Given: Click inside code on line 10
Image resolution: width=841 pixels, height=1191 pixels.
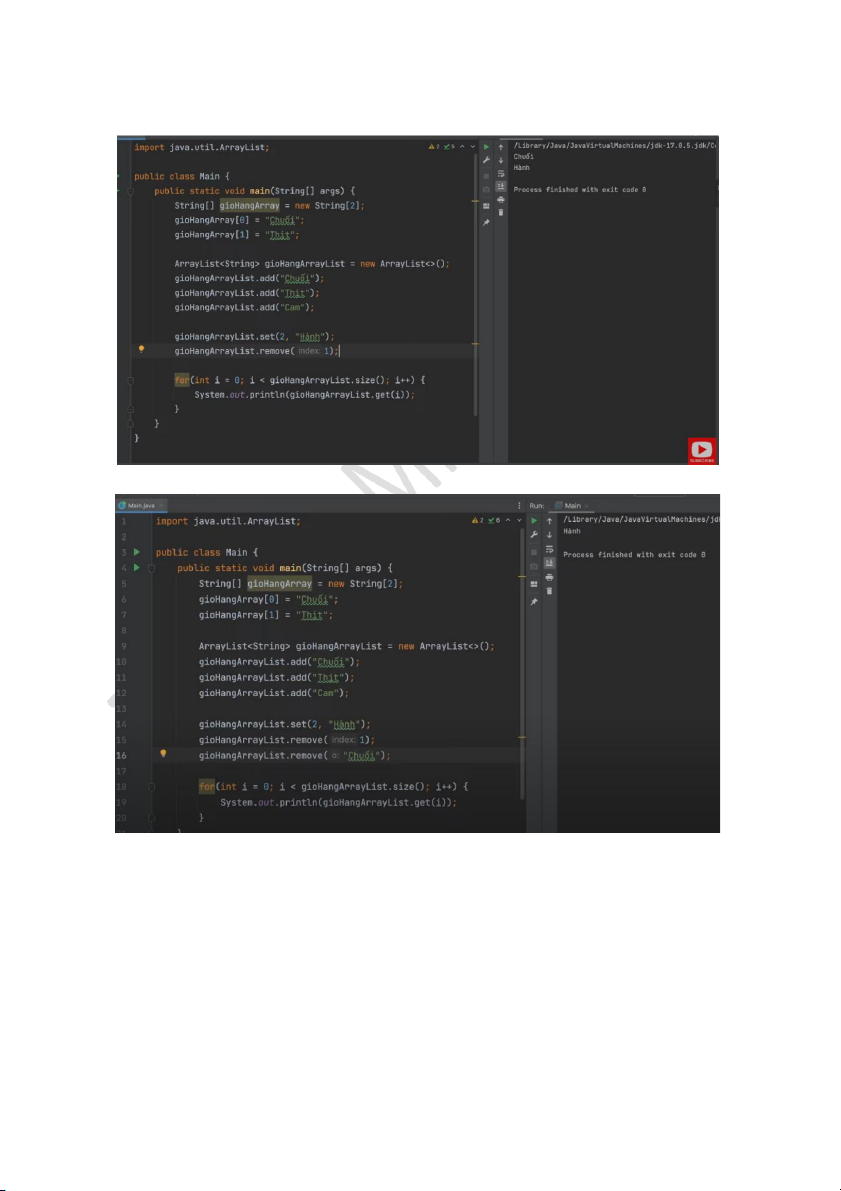Looking at the screenshot, I should click(x=278, y=662).
